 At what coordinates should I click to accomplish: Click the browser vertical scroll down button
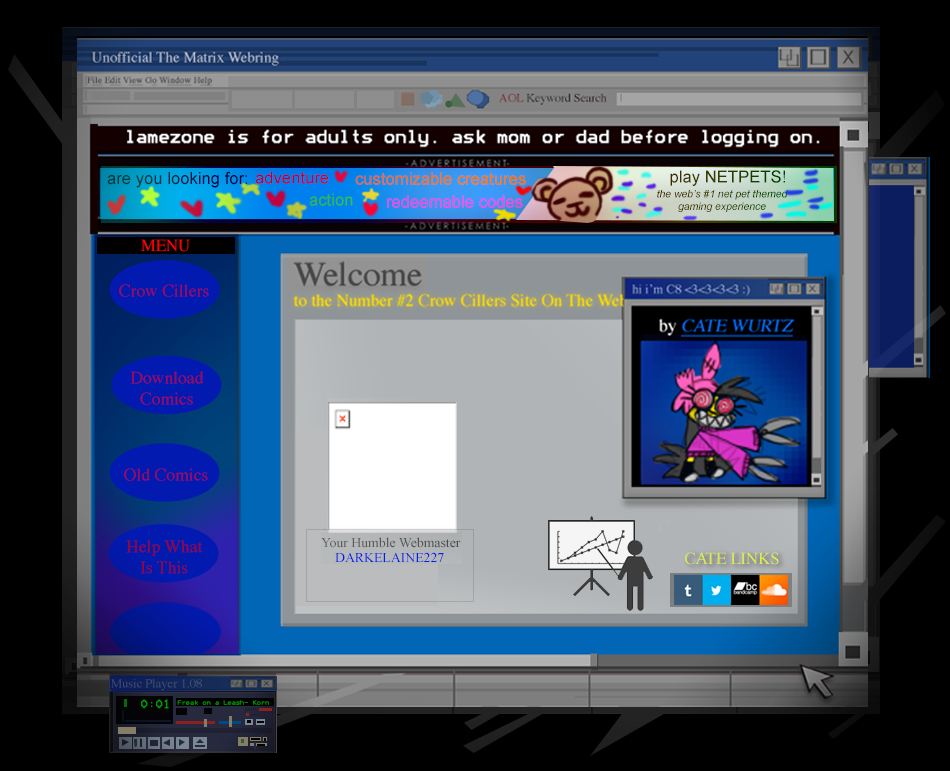coord(852,652)
